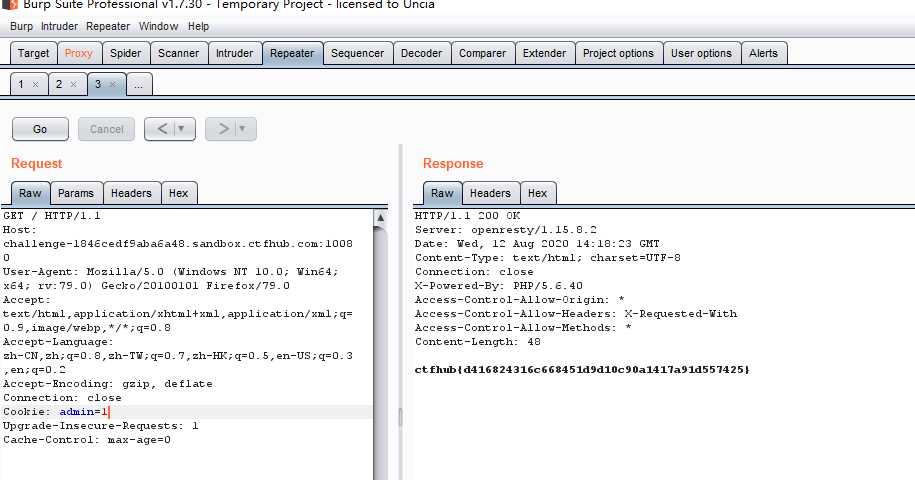Click the 'Server: openresty/1.15.8.2' header
Viewport: 915px width, 480px height.
click(505, 230)
